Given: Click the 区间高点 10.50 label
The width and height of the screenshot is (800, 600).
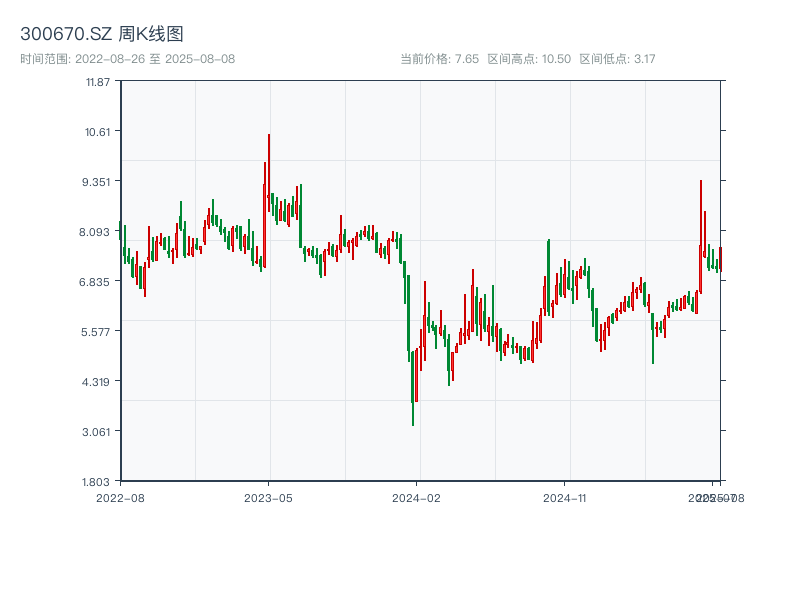Looking at the screenshot, I should tap(528, 59).
